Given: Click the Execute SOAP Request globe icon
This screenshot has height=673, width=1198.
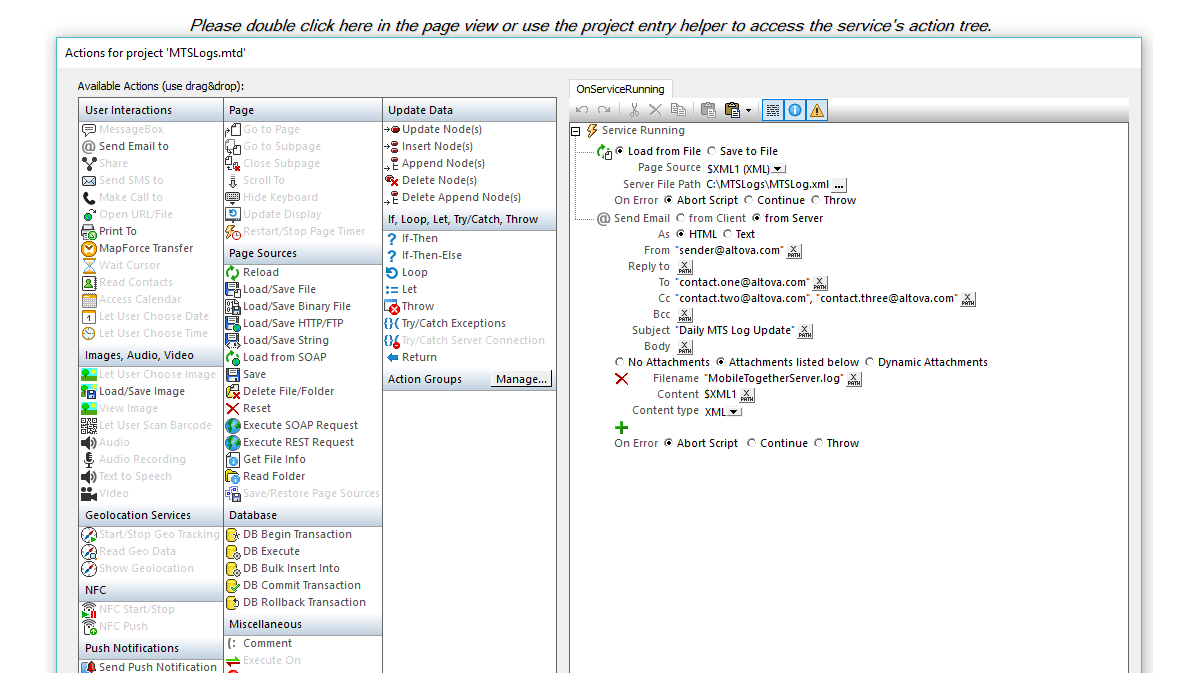Looking at the screenshot, I should (x=233, y=425).
